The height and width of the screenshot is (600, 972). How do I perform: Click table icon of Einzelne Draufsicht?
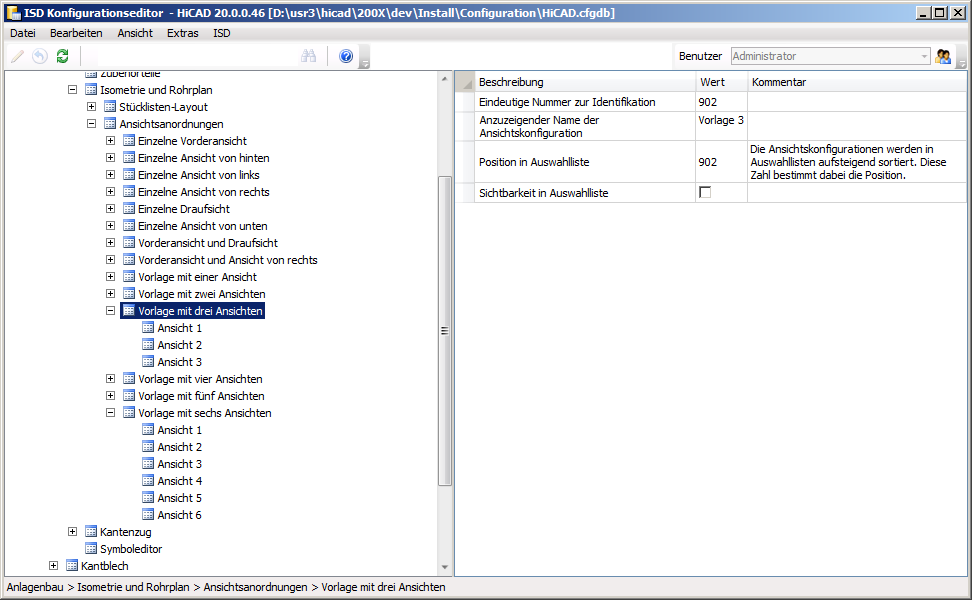point(129,209)
